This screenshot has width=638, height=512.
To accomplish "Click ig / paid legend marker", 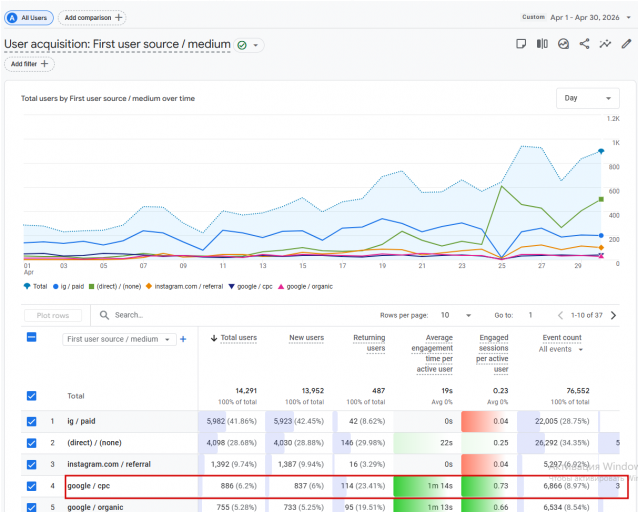I will tap(56, 287).
